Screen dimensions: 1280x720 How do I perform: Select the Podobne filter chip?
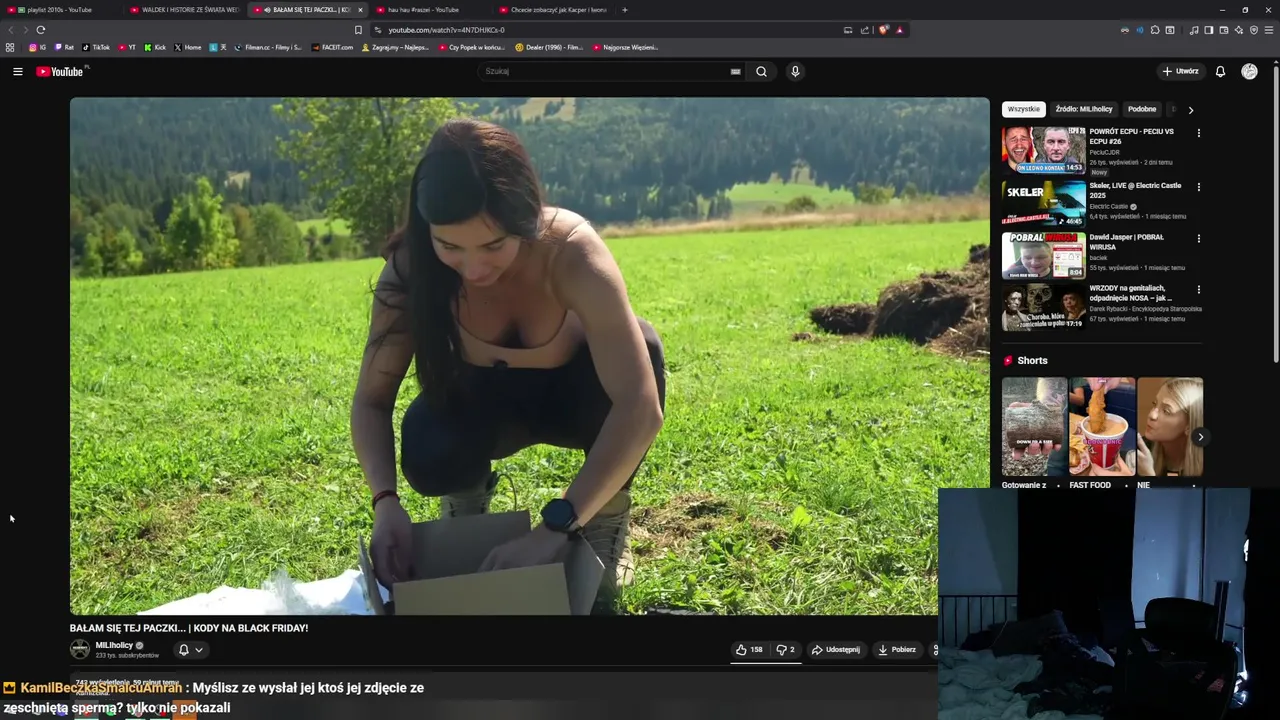(1142, 109)
